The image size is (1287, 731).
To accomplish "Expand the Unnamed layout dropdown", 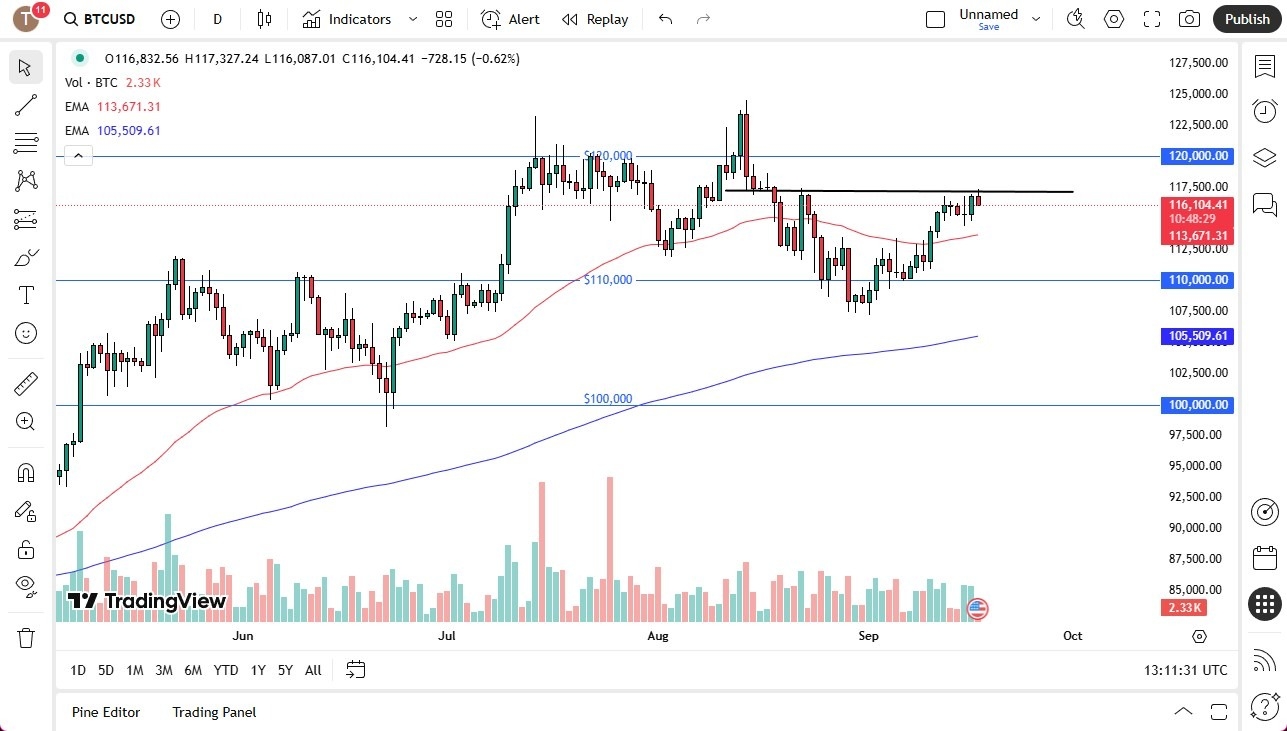I will [x=1036, y=18].
